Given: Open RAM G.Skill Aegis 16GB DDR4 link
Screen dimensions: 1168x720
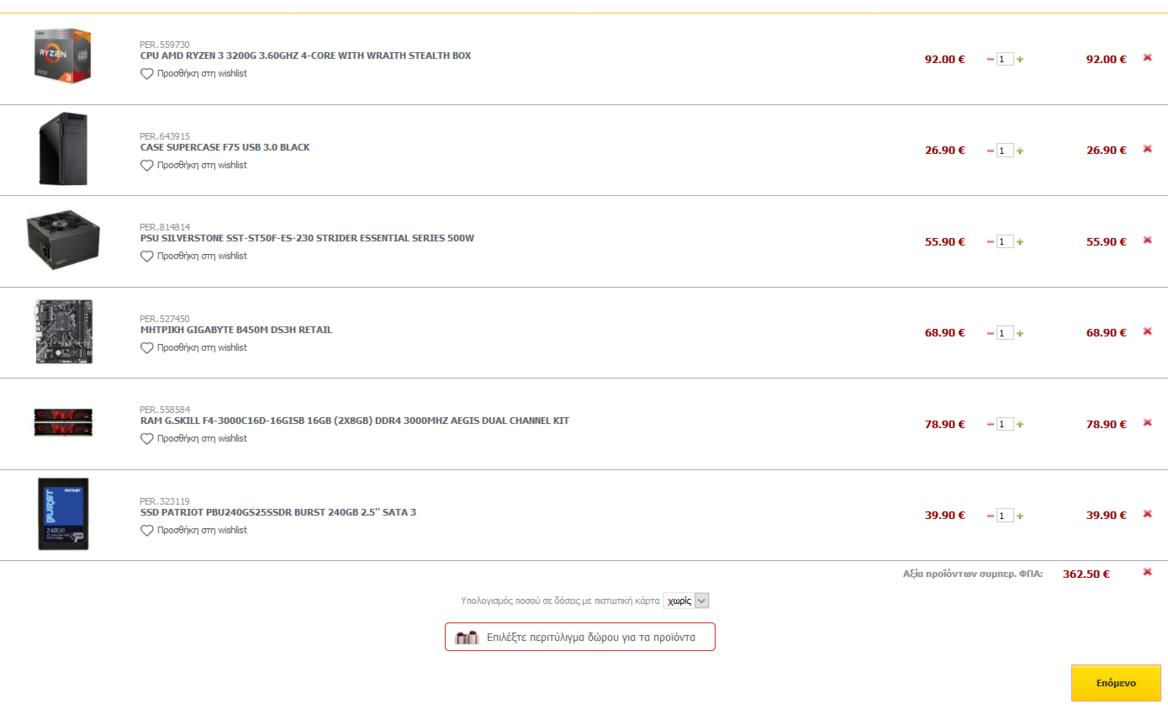Looking at the screenshot, I should 355,421.
